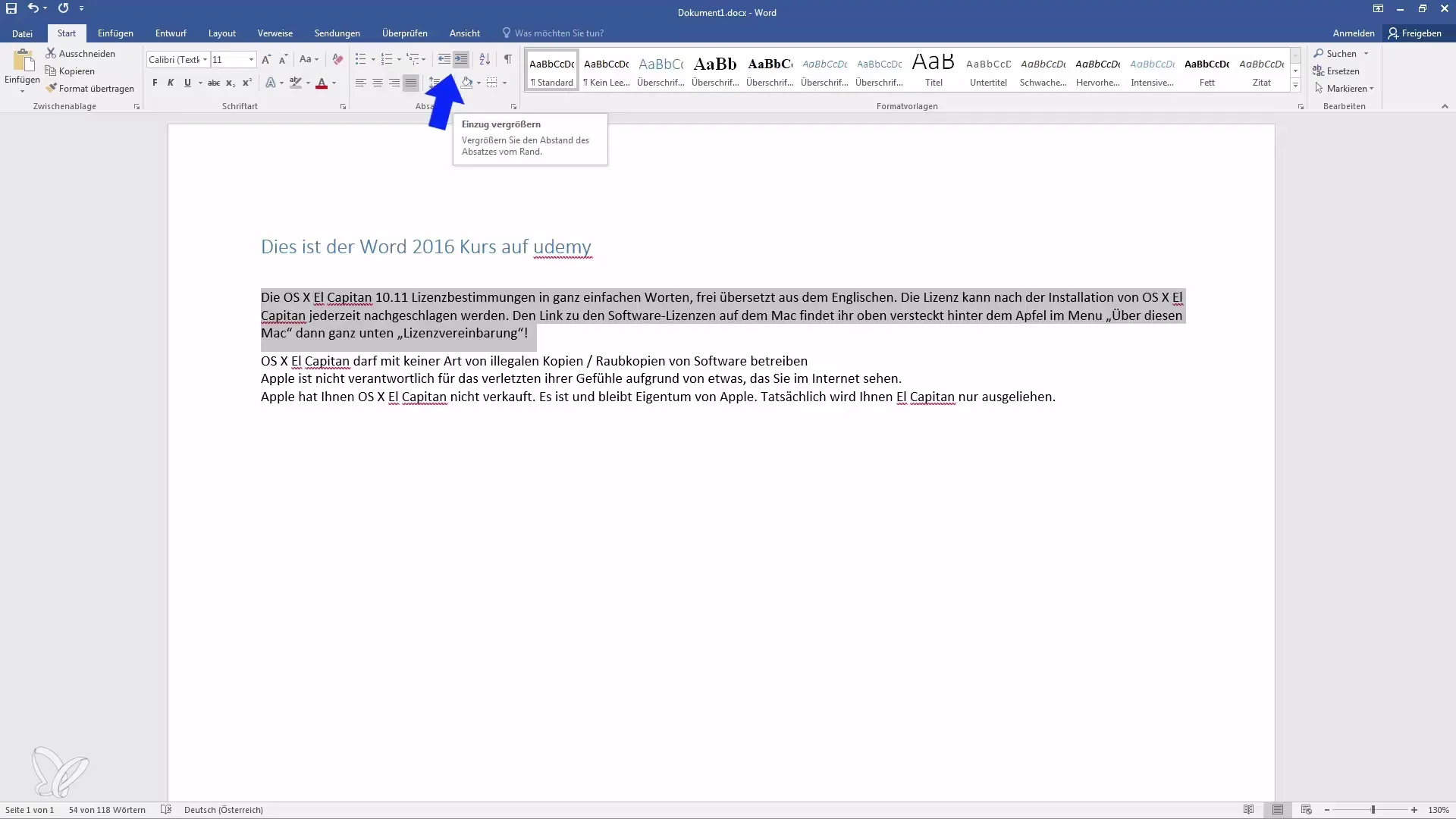Open the Formatvorlagen dialog launcher
1456x819 pixels.
click(x=1301, y=107)
